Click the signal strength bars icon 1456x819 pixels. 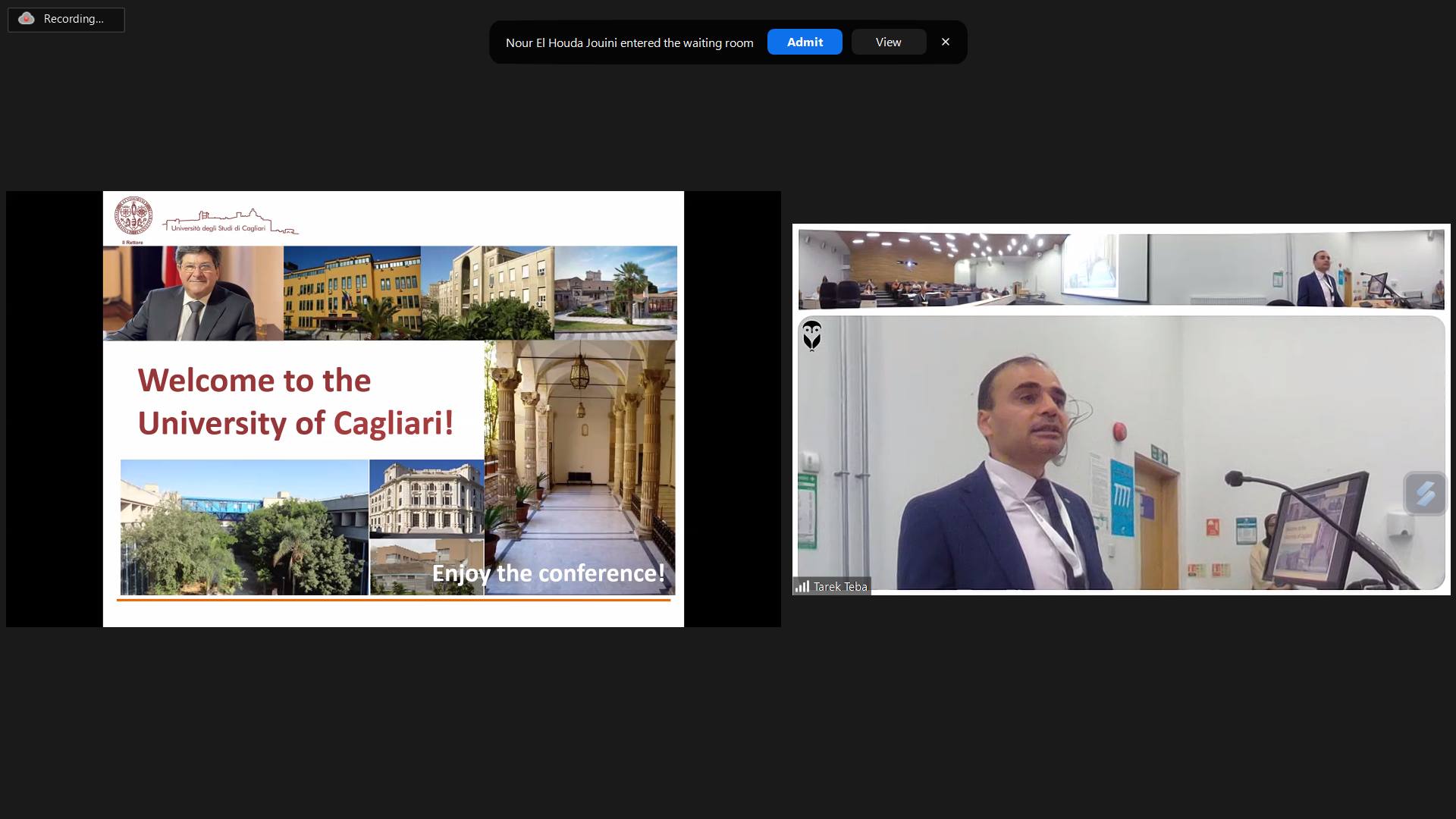pos(802,586)
